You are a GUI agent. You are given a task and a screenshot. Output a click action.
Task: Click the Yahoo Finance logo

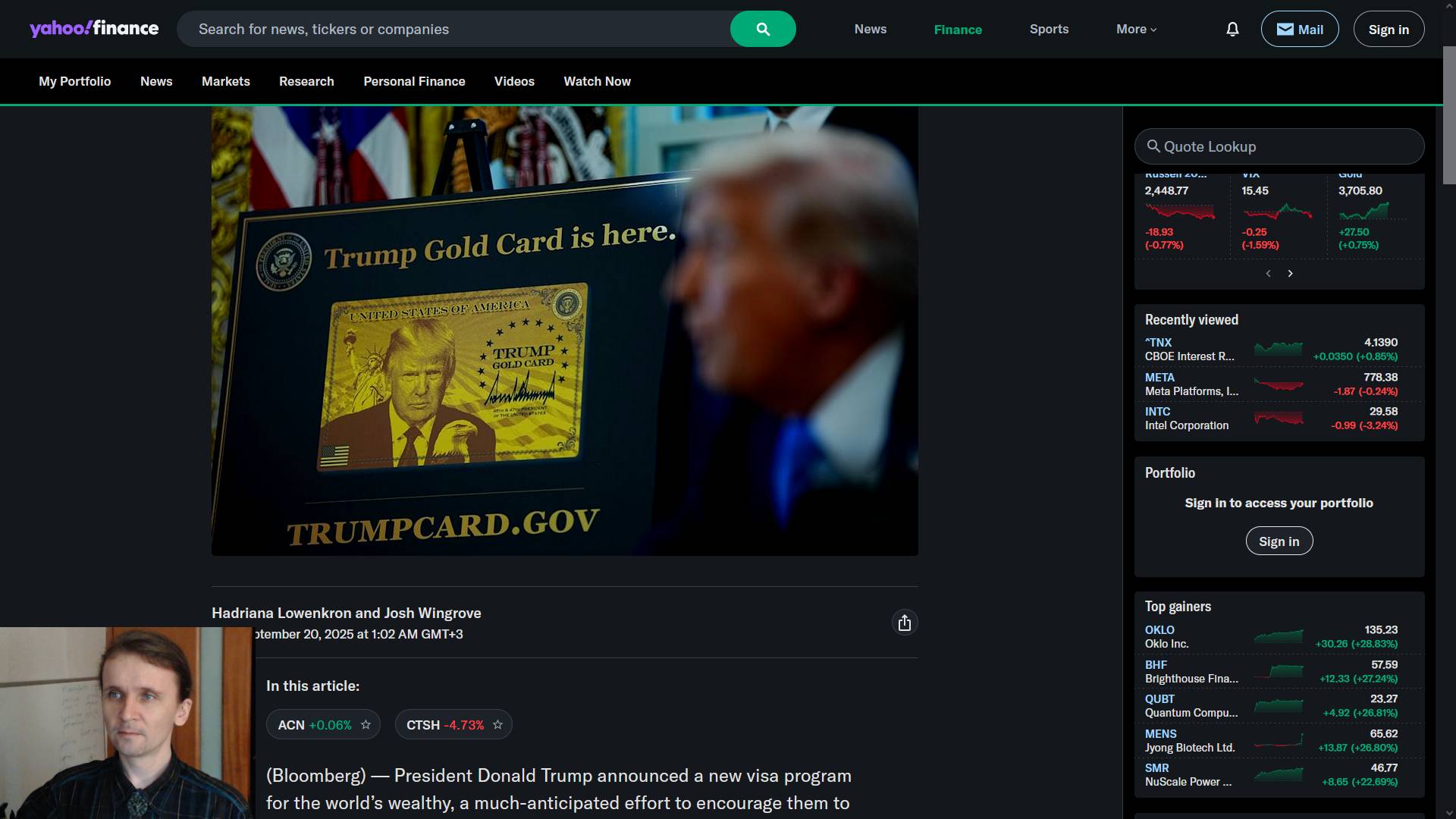coord(94,29)
